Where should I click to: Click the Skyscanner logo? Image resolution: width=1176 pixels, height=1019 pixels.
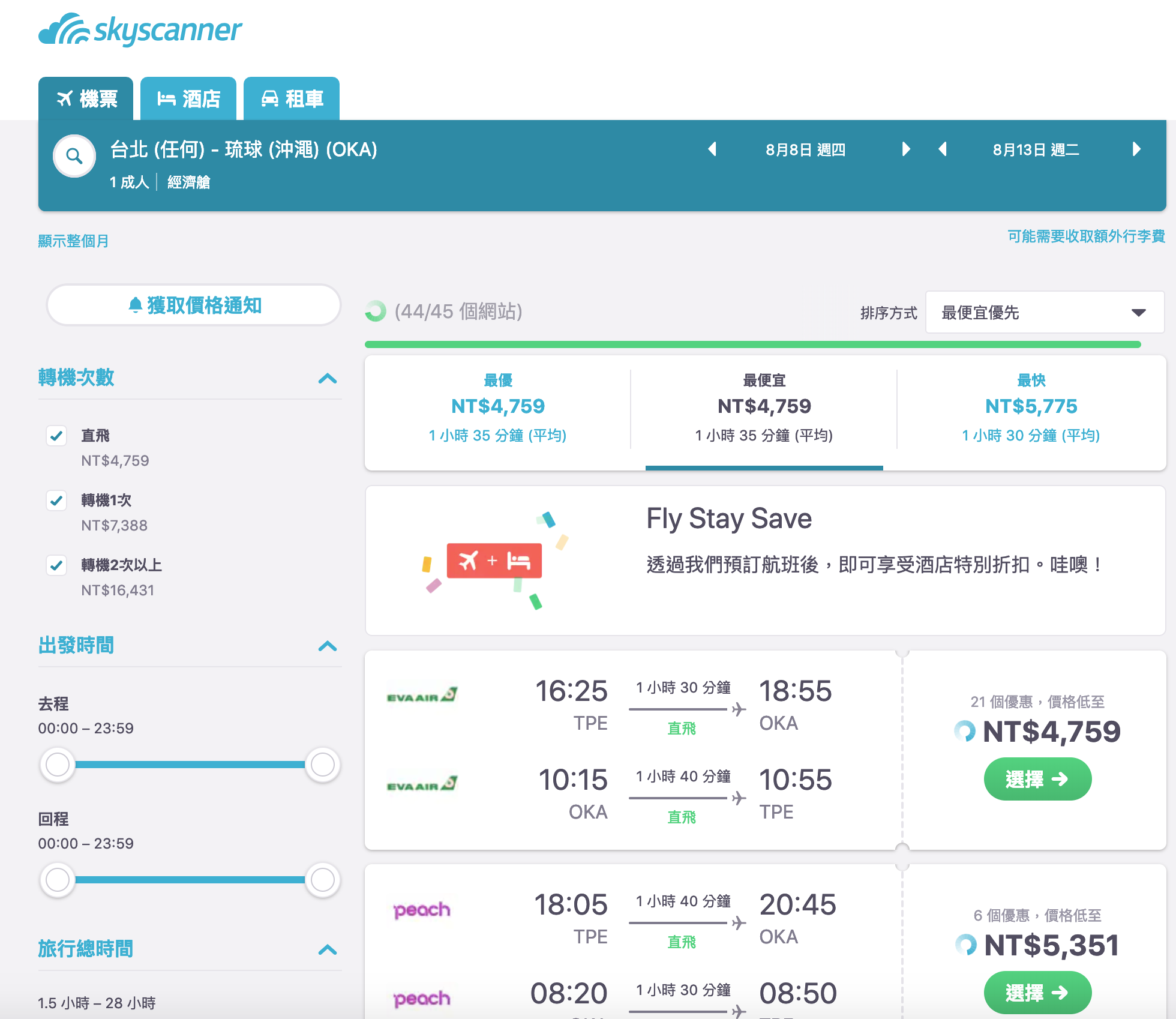[140, 29]
